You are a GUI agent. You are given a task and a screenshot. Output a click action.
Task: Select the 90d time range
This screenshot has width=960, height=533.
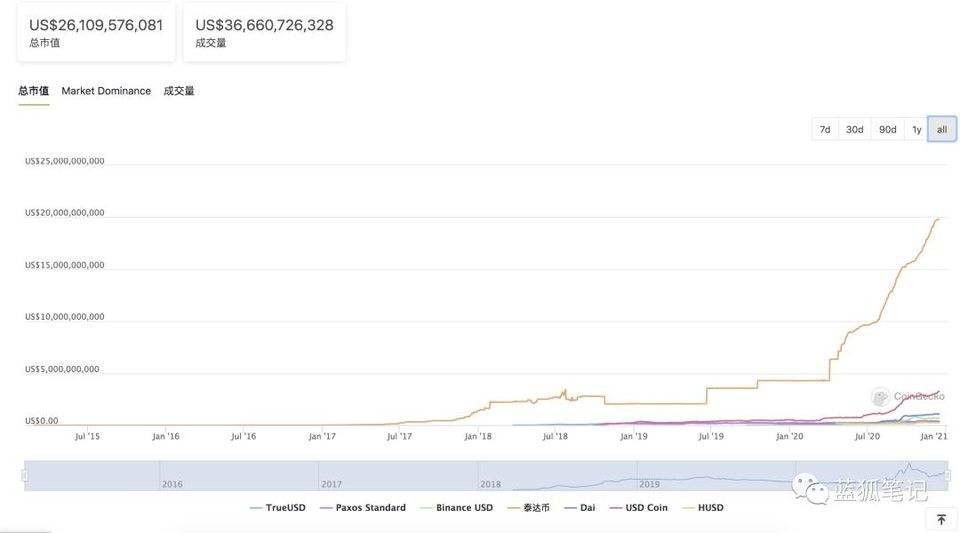tap(887, 129)
